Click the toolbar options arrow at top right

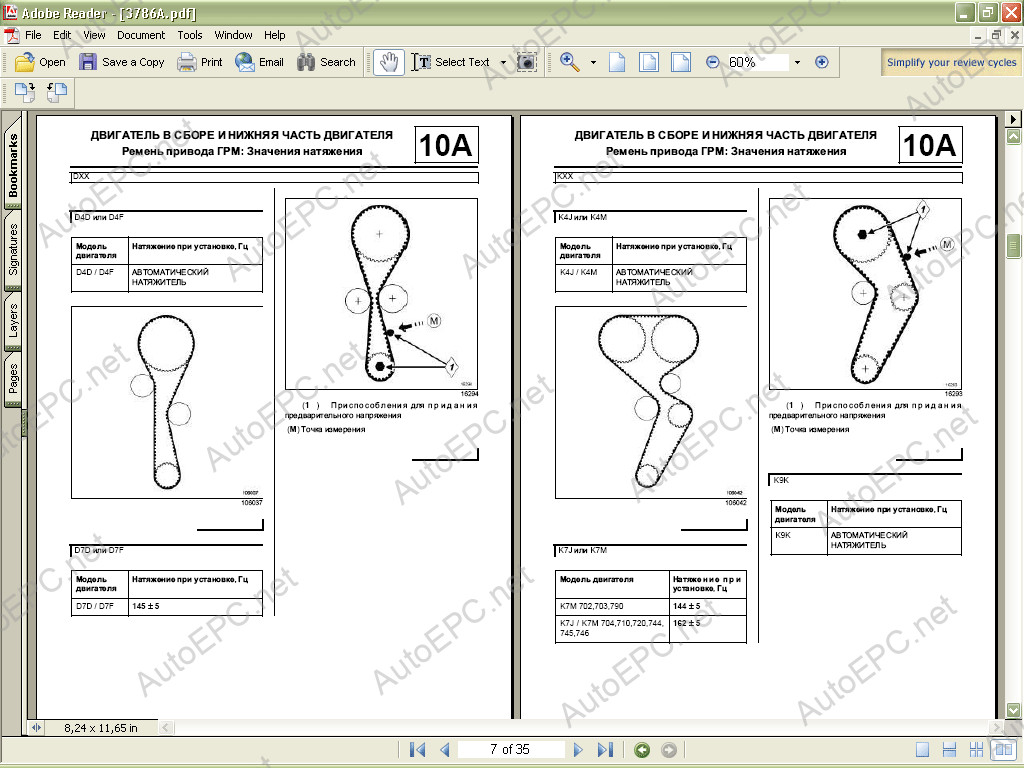(1013, 119)
